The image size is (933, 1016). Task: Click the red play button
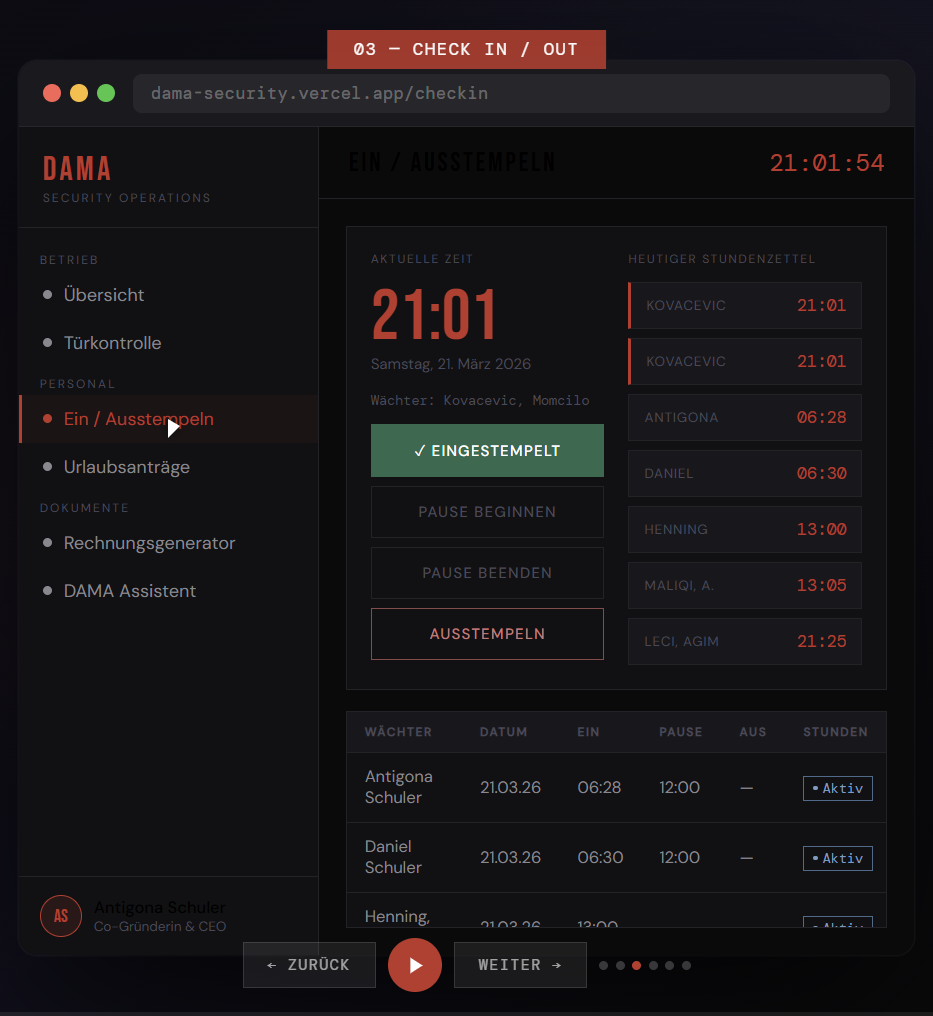pyautogui.click(x=415, y=965)
